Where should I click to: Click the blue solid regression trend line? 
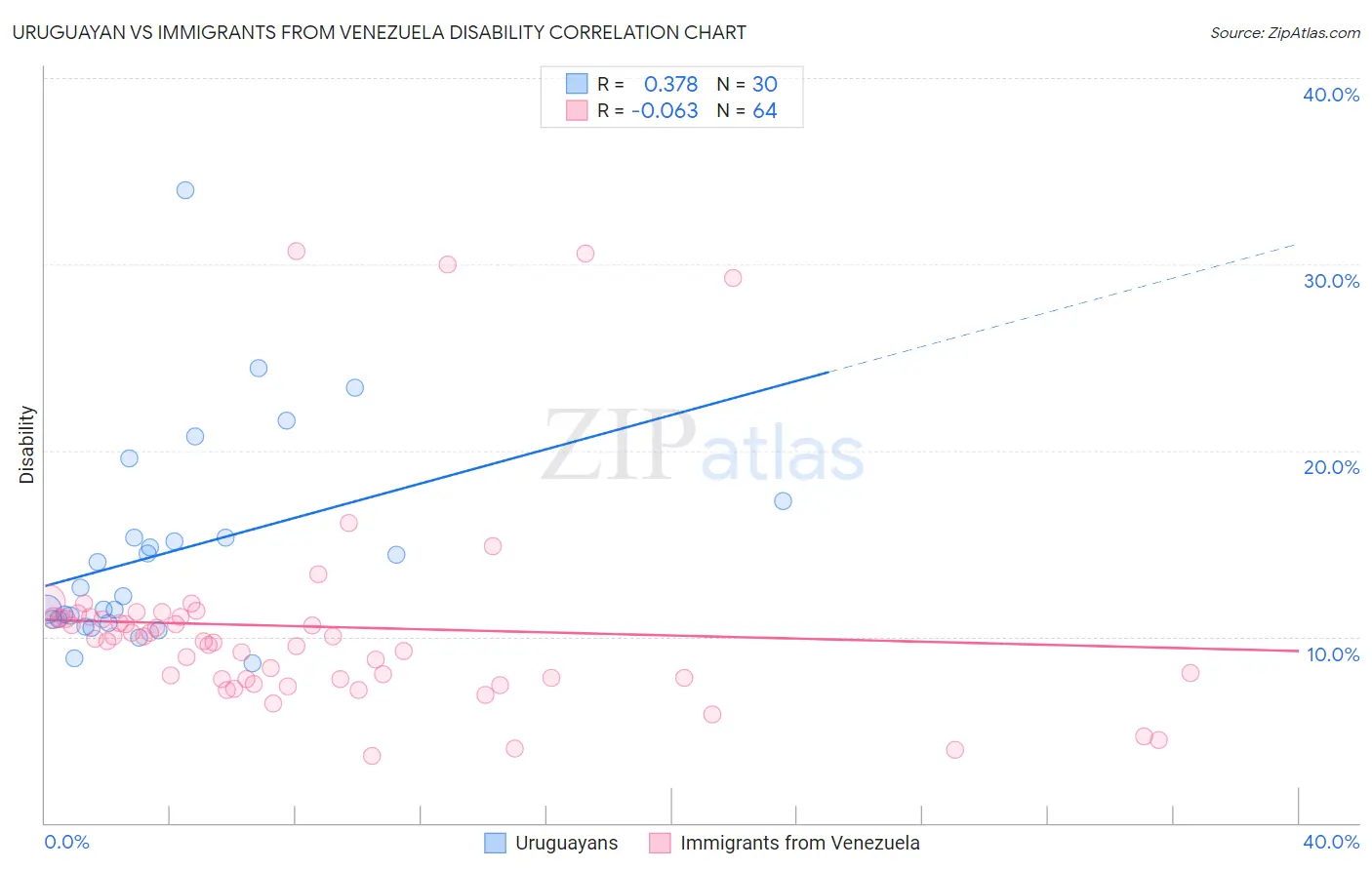point(437,479)
